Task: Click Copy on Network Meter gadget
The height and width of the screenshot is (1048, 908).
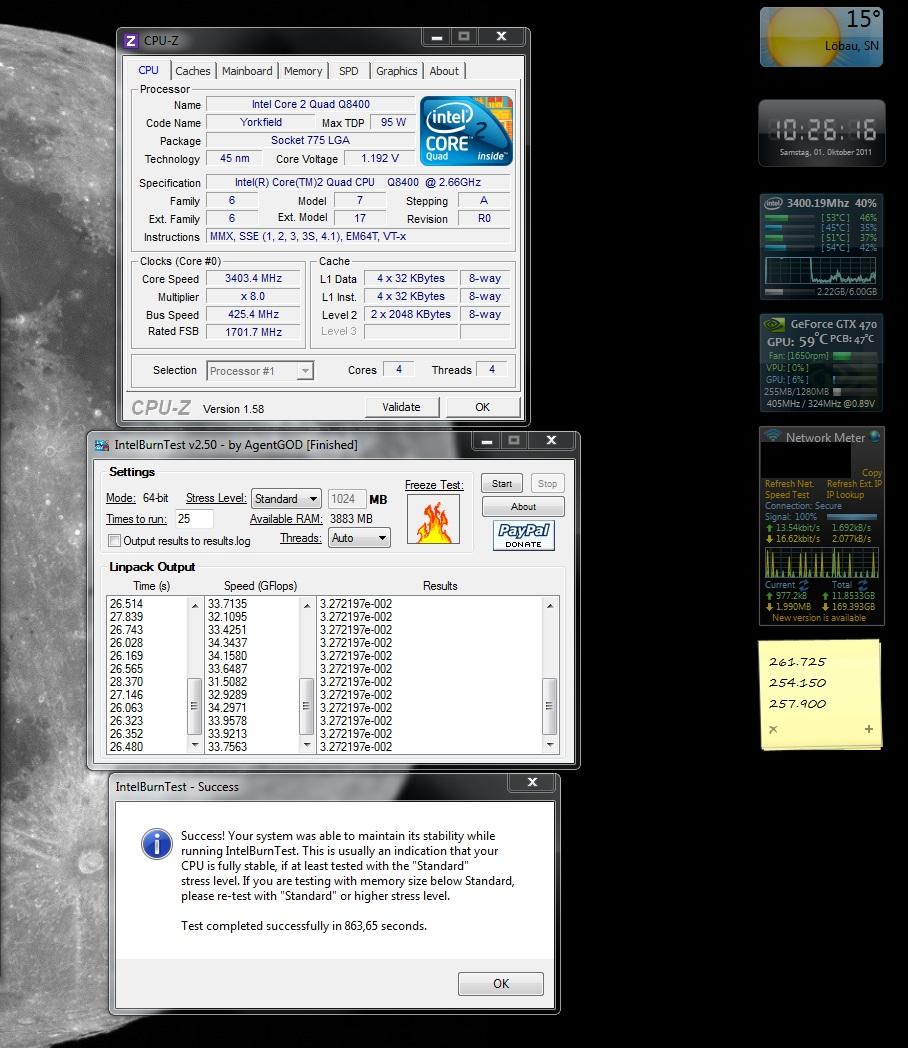Action: click(872, 473)
